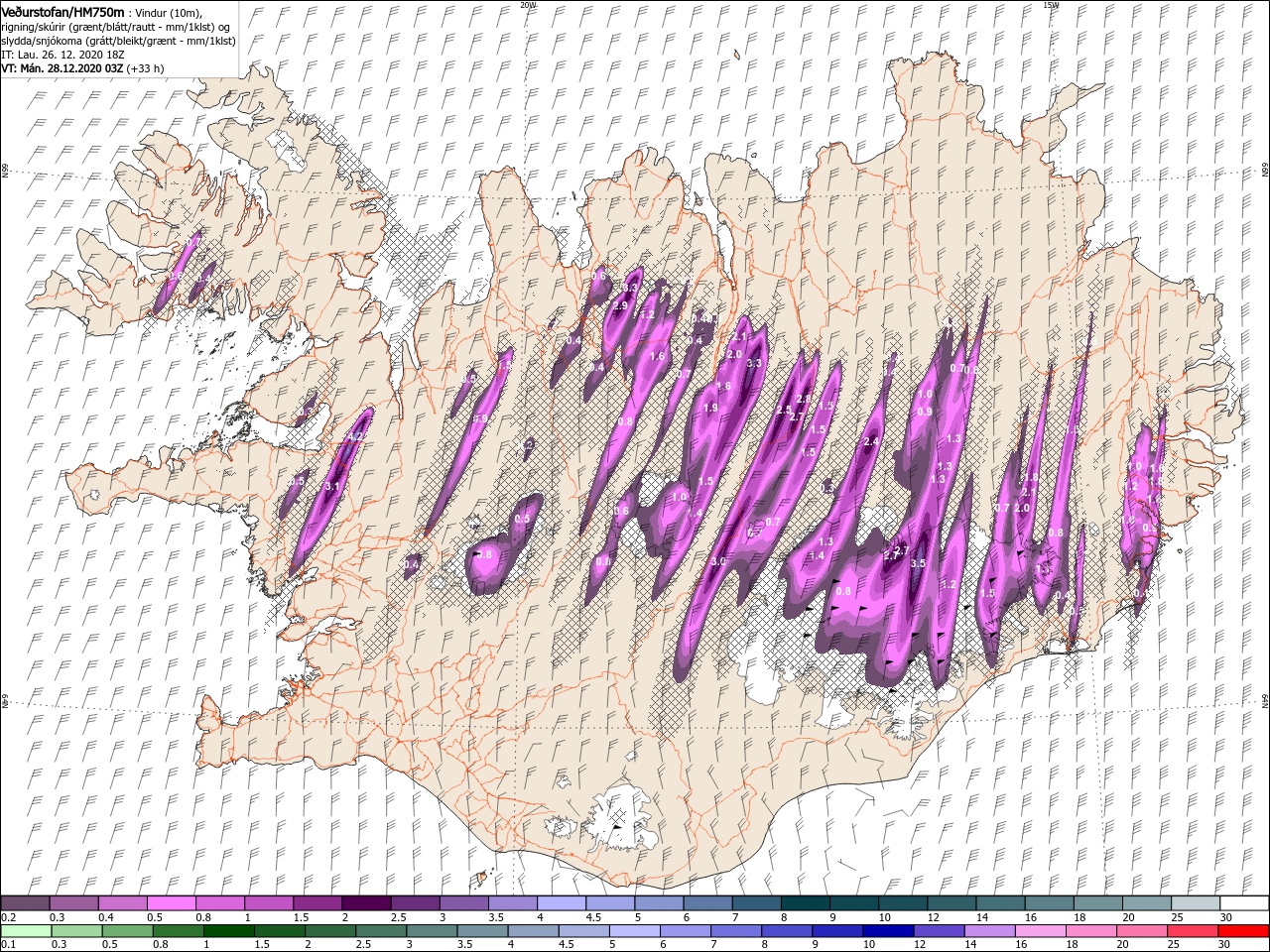Select the 'Vindur (10m)' text in header
The image size is (1270, 952).
171,12
